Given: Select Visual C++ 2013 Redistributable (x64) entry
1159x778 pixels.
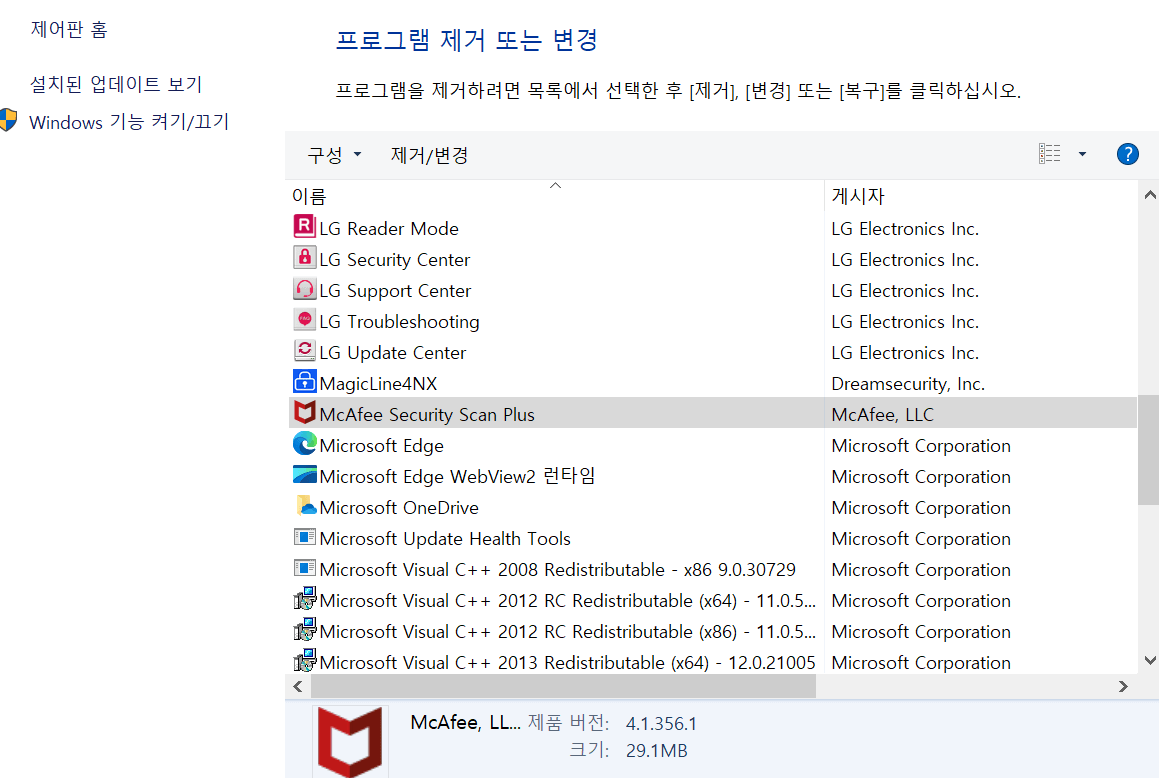Looking at the screenshot, I should click(713, 662).
